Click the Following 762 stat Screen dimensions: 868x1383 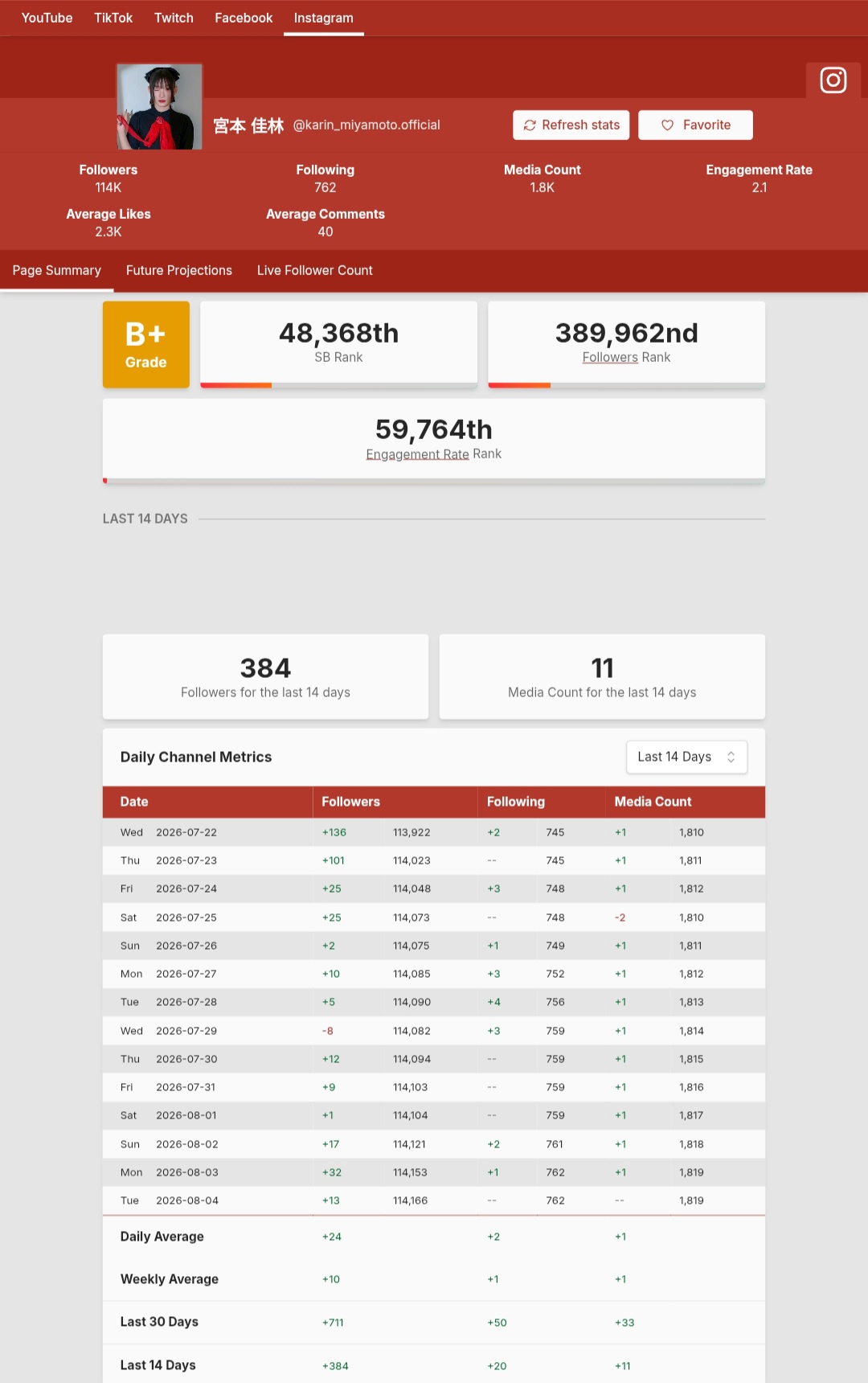[325, 179]
